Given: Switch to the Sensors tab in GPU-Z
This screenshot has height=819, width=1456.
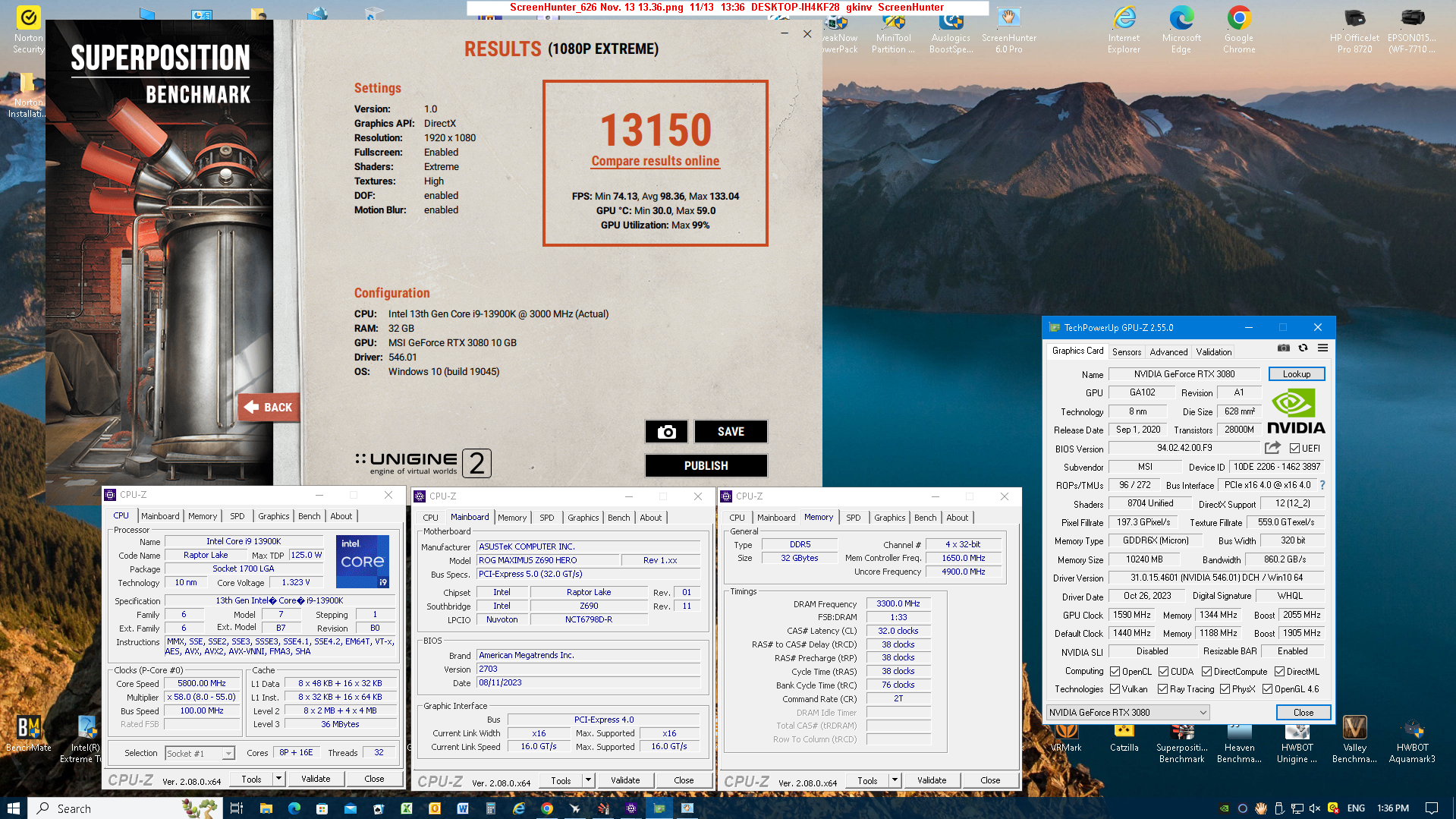Looking at the screenshot, I should pyautogui.click(x=1126, y=351).
